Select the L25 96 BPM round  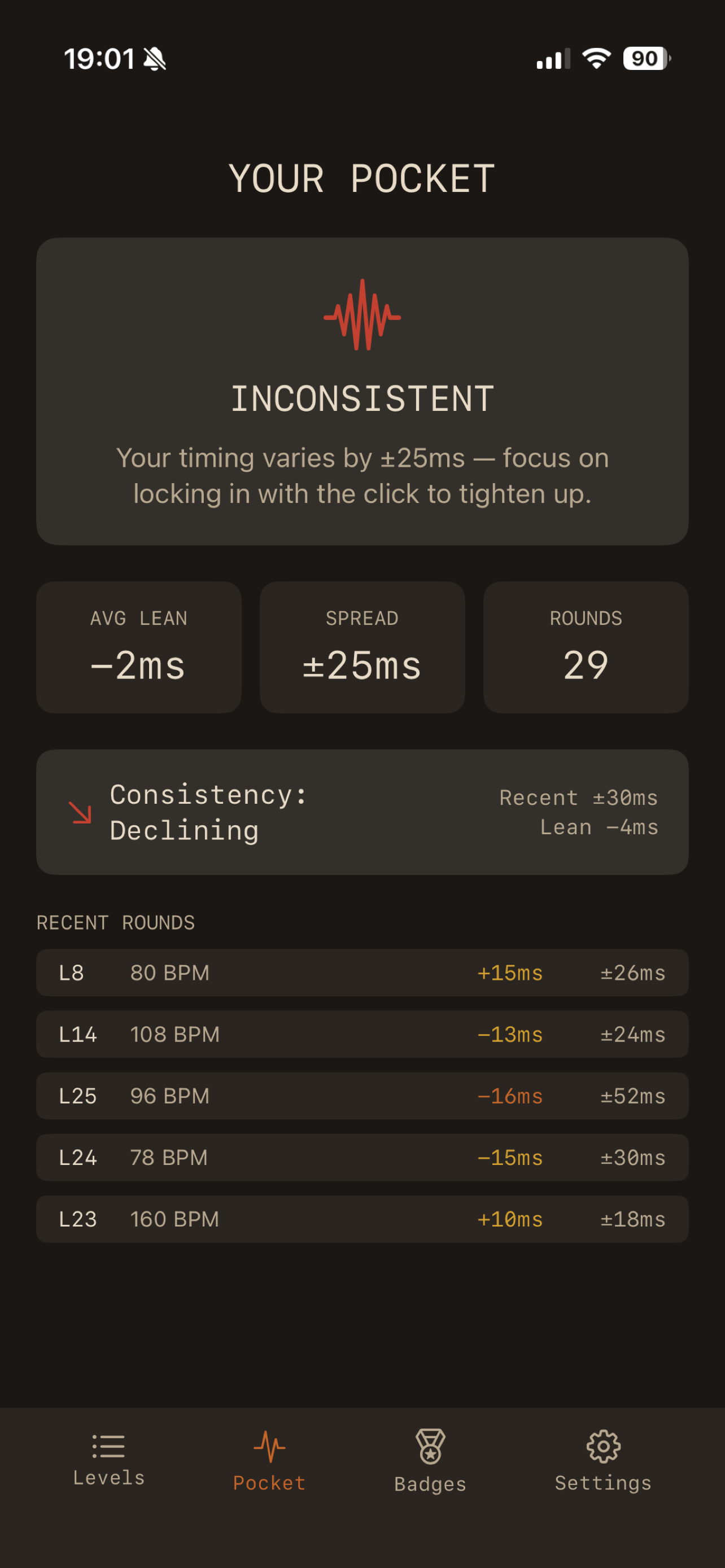click(x=362, y=1096)
